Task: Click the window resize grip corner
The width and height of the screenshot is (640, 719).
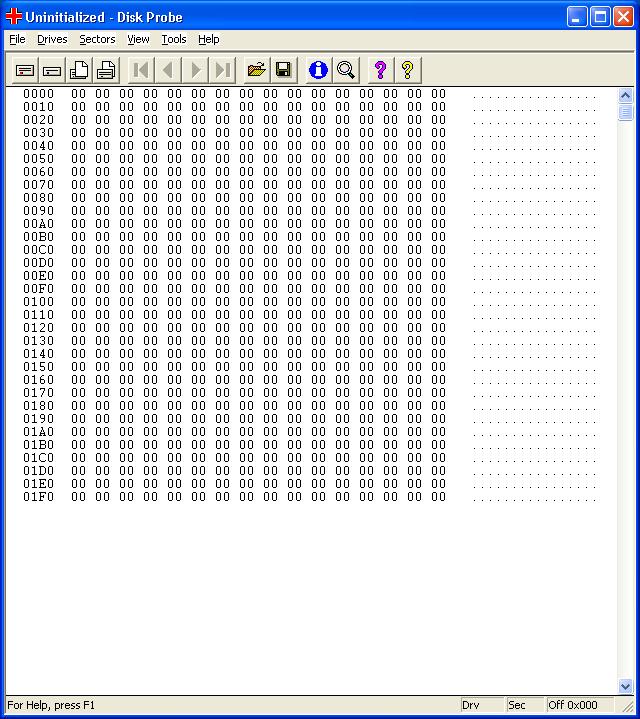Action: point(626,705)
